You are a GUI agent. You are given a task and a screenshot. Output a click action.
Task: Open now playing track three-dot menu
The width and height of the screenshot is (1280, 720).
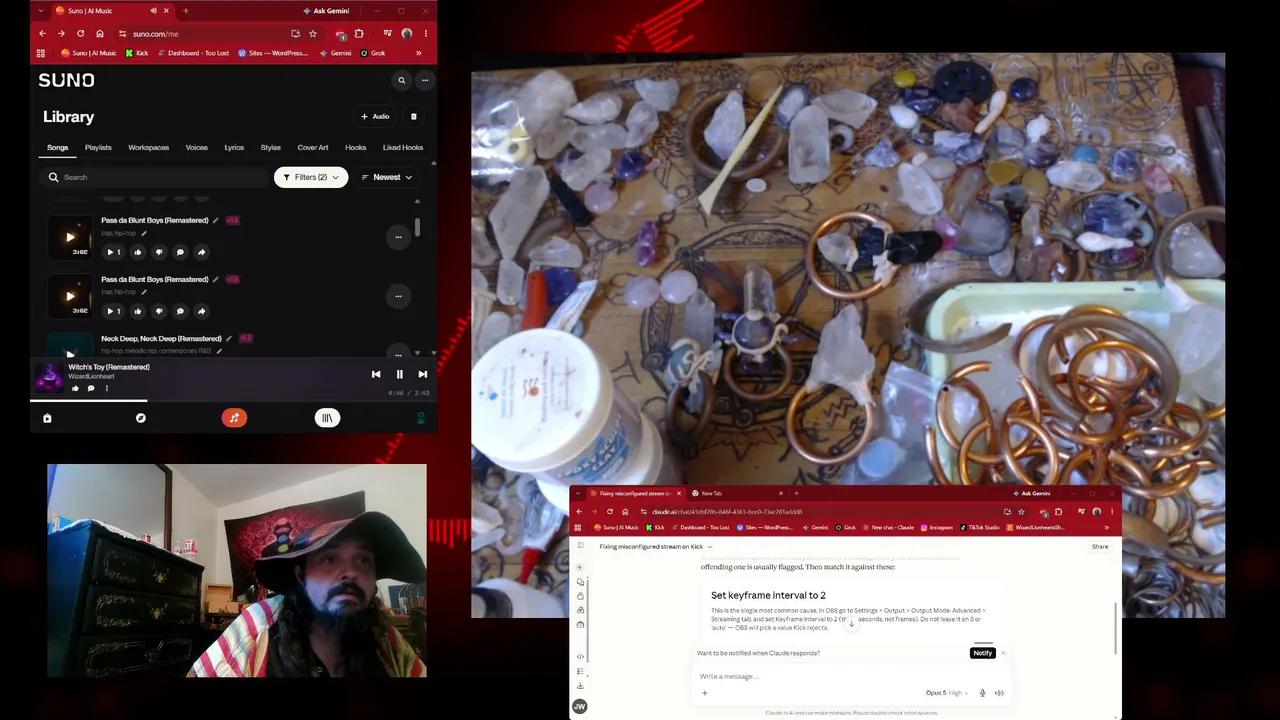pyautogui.click(x=107, y=388)
